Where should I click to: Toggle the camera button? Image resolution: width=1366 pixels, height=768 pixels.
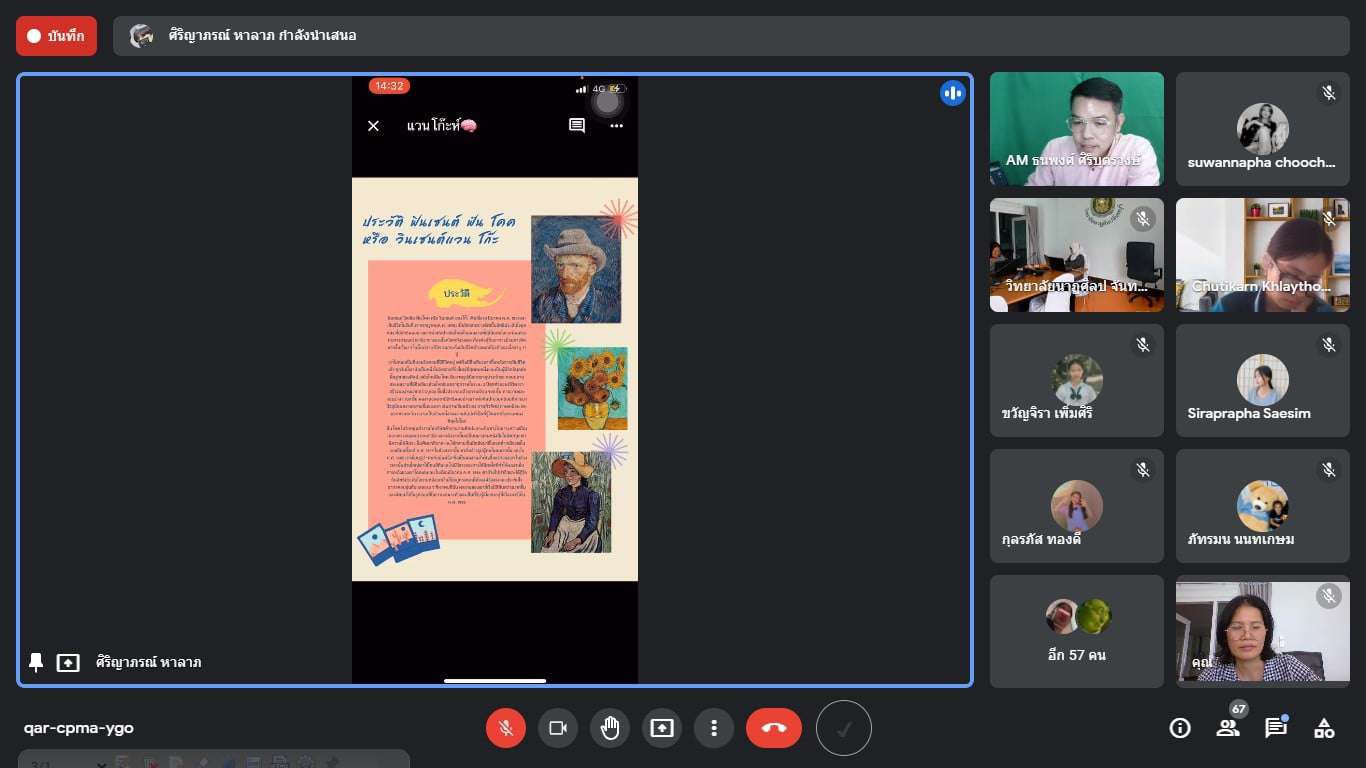coord(558,728)
